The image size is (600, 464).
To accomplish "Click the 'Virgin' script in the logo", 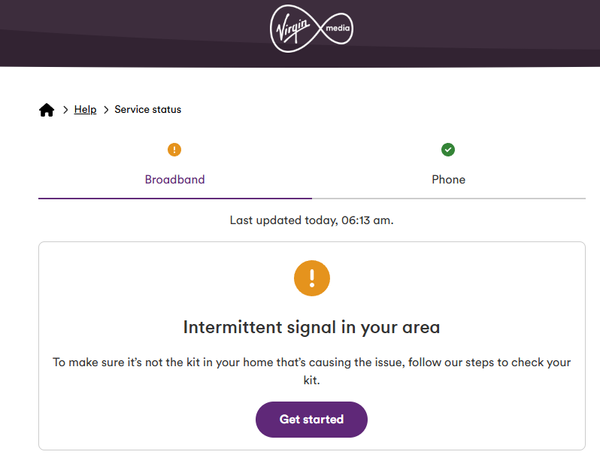I will click(x=293, y=29).
